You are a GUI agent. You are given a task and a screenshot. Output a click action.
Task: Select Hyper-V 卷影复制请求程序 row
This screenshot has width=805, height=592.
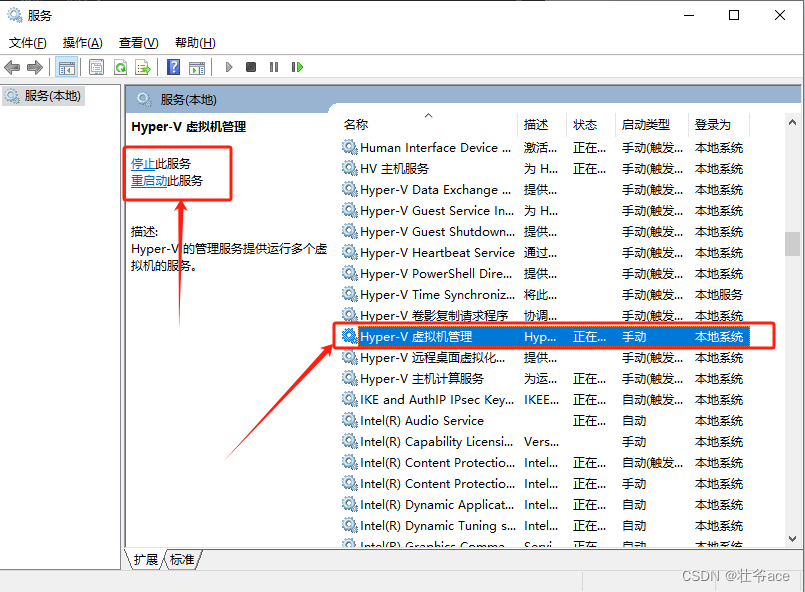pyautogui.click(x=545, y=316)
